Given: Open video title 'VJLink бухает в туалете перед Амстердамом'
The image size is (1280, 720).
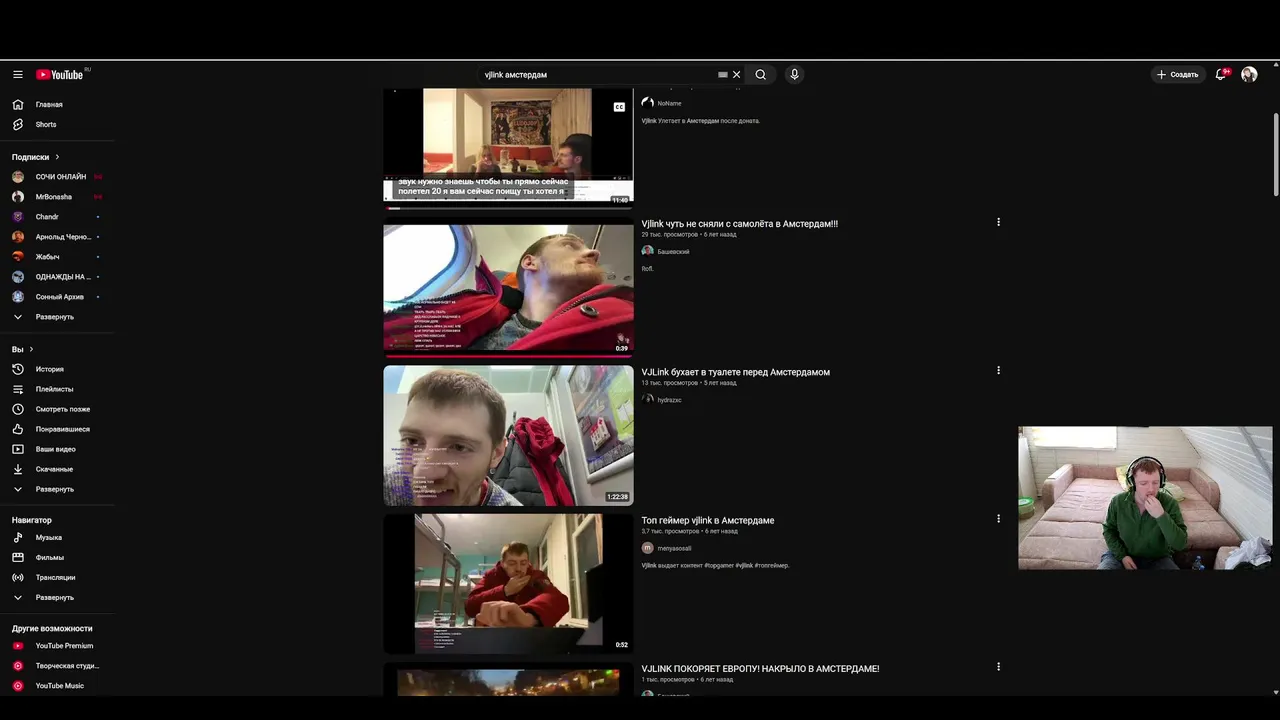Looking at the screenshot, I should pyautogui.click(x=736, y=372).
